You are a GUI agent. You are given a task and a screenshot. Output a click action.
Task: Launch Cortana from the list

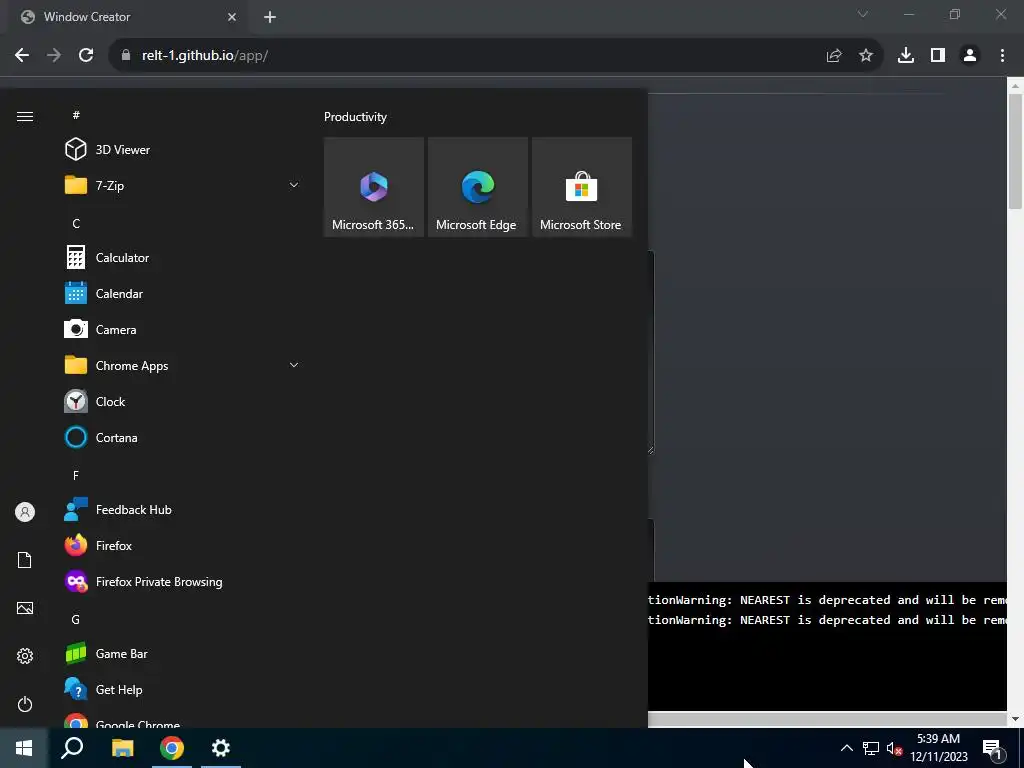point(183,438)
